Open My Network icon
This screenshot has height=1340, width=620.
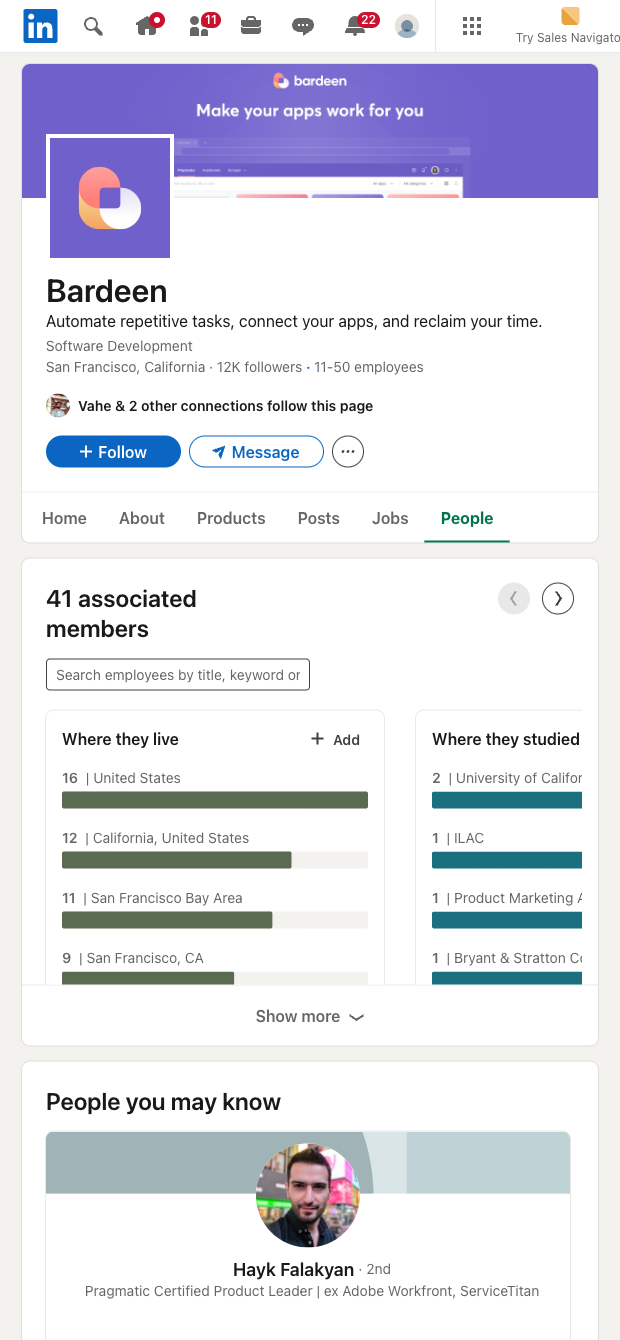pos(201,26)
